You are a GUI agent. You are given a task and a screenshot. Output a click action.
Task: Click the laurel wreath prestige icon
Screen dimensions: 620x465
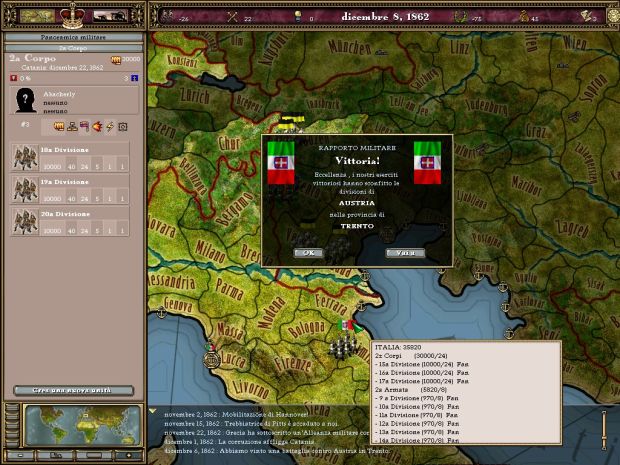[460, 17]
